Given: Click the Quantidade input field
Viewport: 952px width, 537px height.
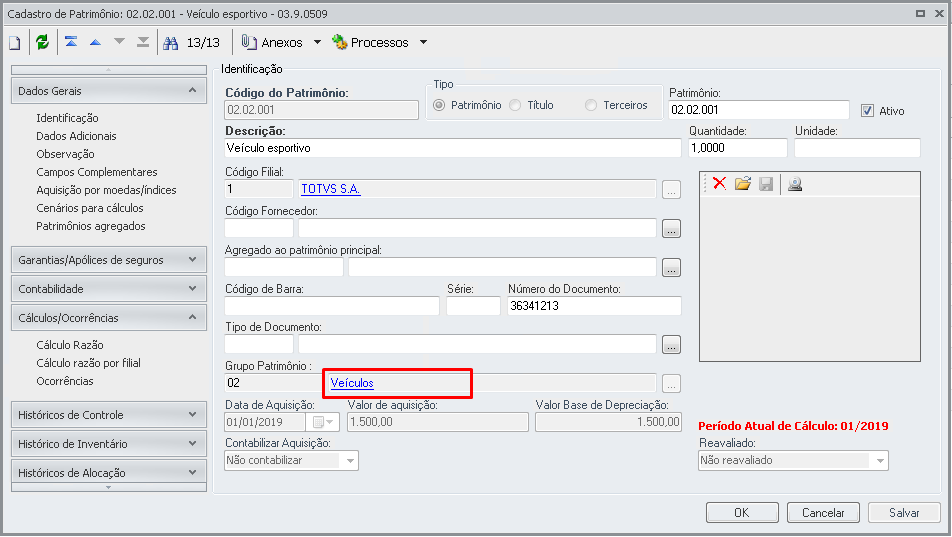Looking at the screenshot, I should (x=738, y=148).
